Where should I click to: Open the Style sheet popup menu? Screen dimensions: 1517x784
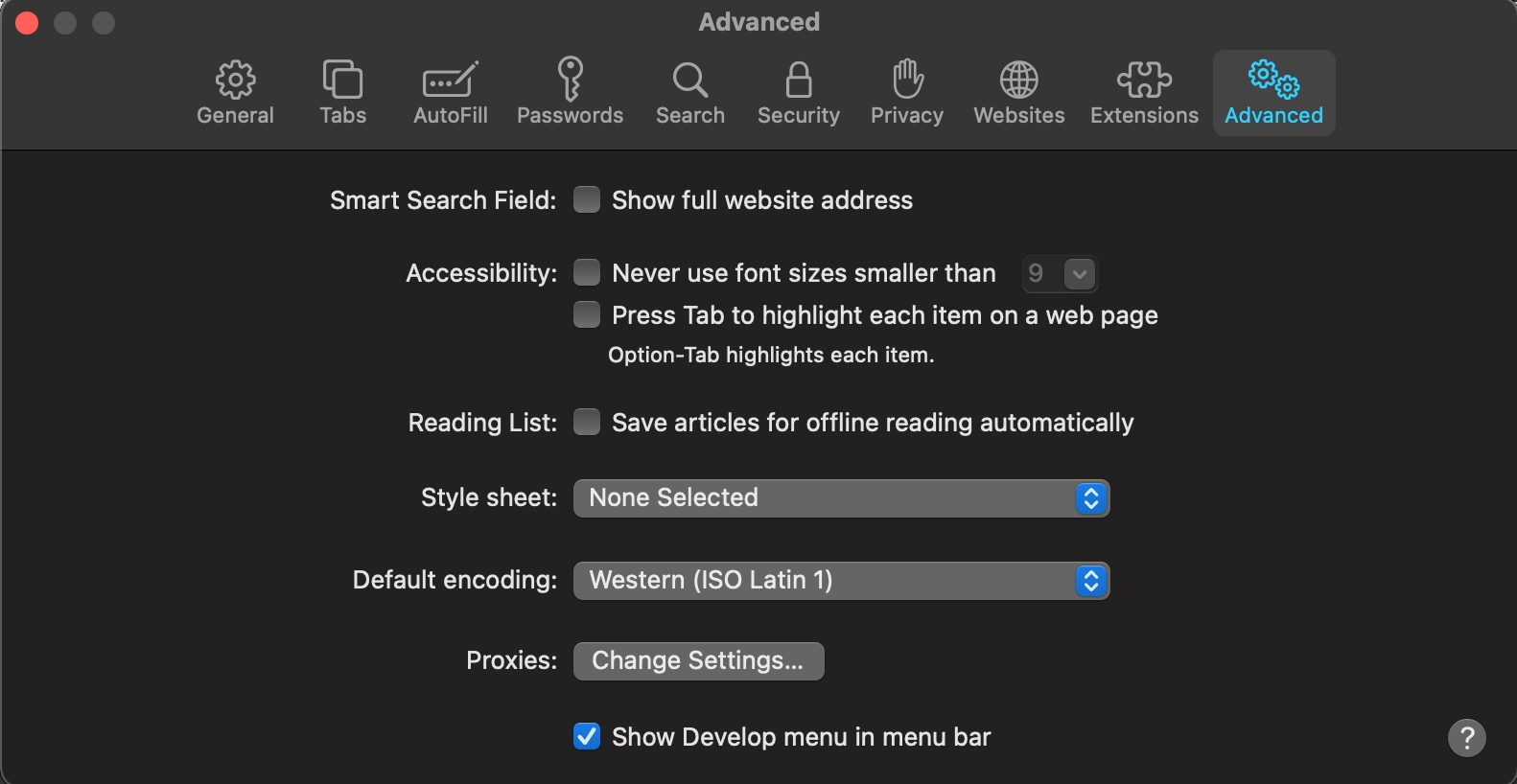pos(841,498)
